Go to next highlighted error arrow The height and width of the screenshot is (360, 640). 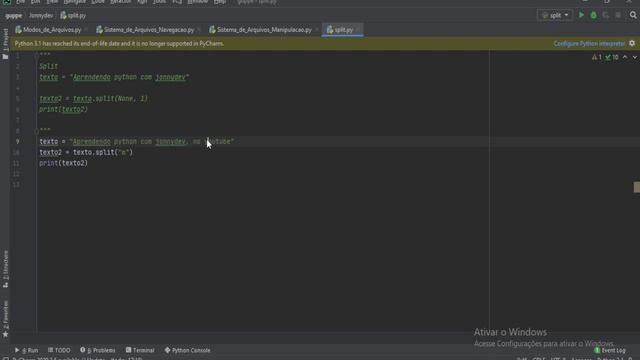(635, 58)
